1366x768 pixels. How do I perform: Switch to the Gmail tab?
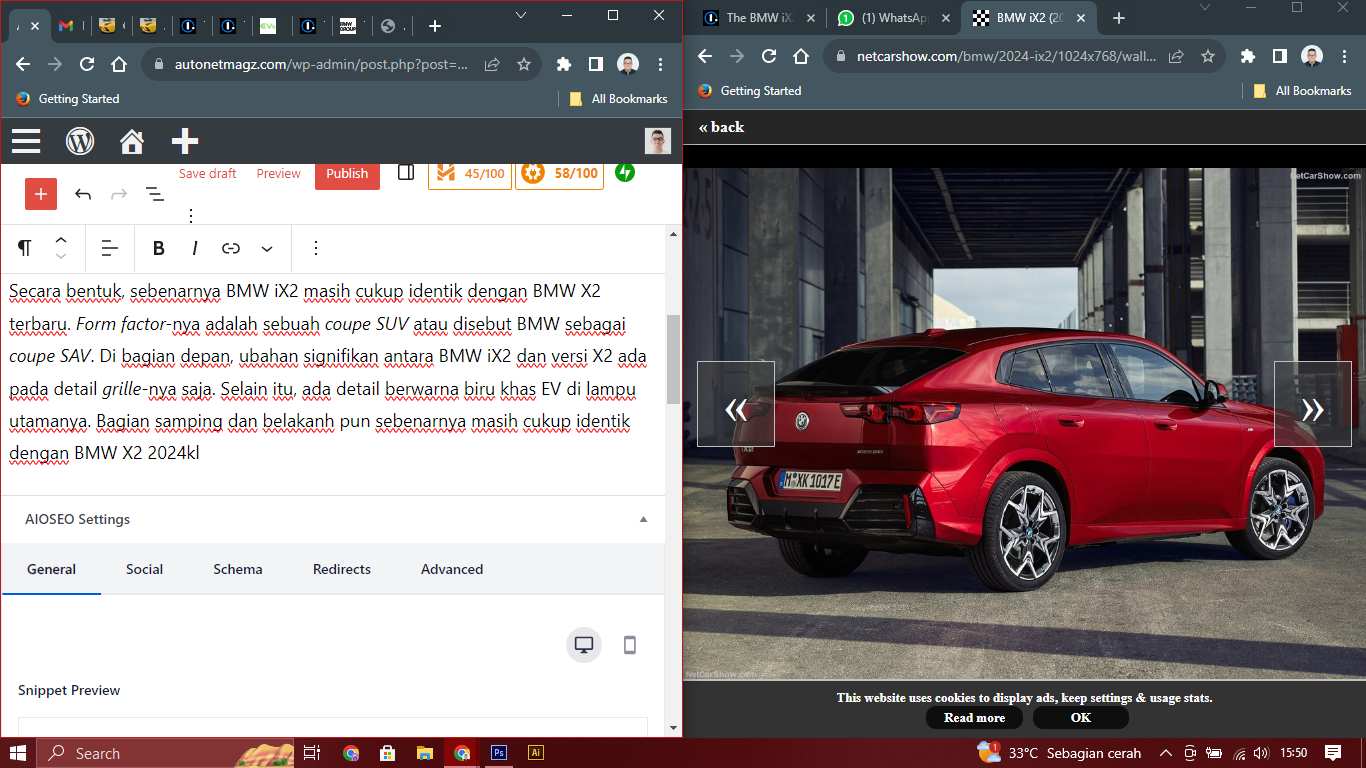tap(72, 26)
